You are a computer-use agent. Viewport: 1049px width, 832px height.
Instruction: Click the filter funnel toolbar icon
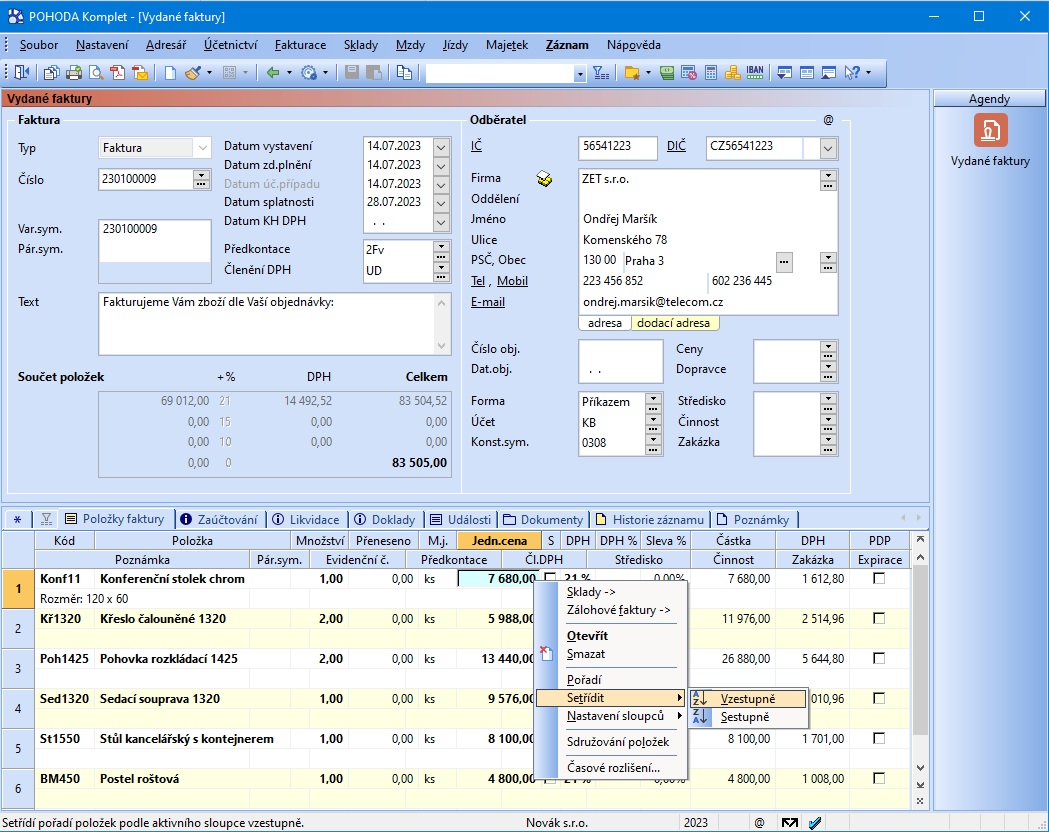tap(601, 72)
